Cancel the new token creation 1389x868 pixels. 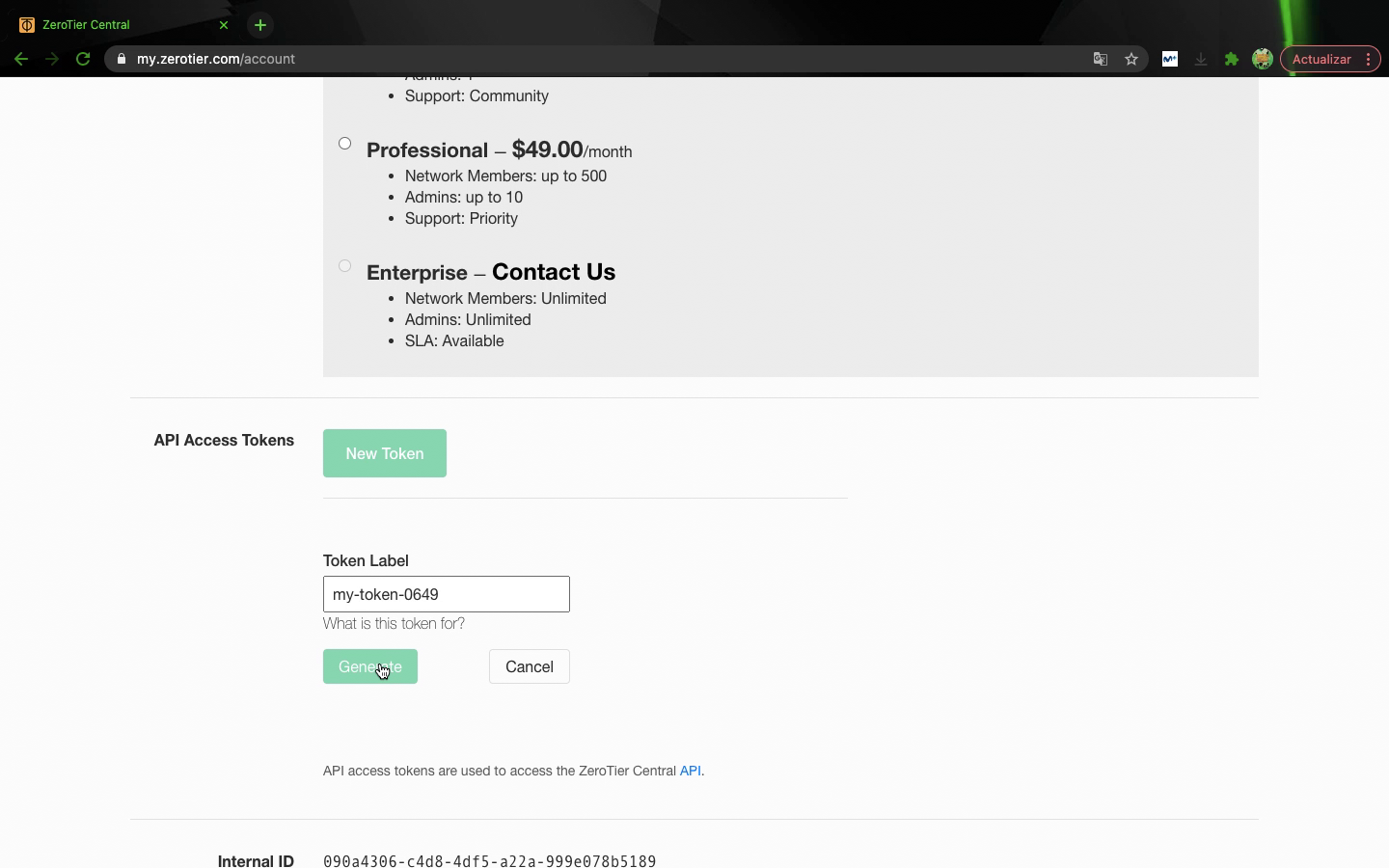(529, 666)
